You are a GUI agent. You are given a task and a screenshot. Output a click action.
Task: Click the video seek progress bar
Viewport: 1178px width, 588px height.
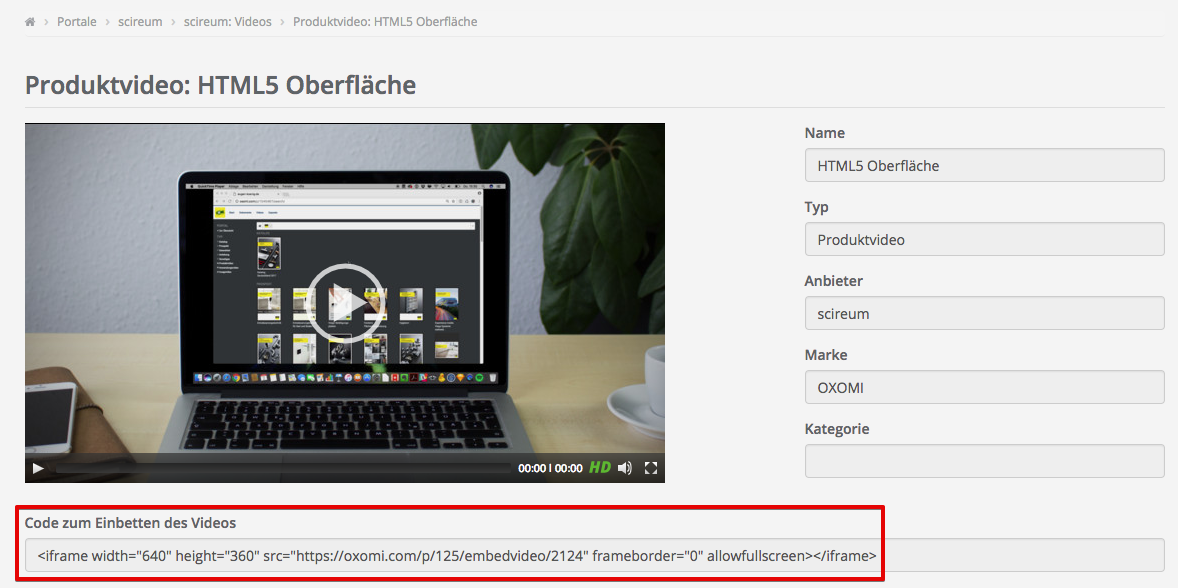[x=280, y=468]
